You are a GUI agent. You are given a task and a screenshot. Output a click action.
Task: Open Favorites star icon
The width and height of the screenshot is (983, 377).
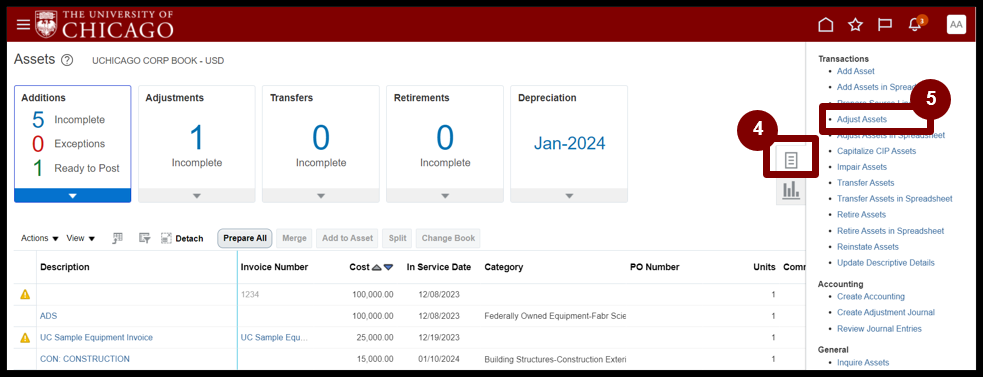pyautogui.click(x=855, y=24)
